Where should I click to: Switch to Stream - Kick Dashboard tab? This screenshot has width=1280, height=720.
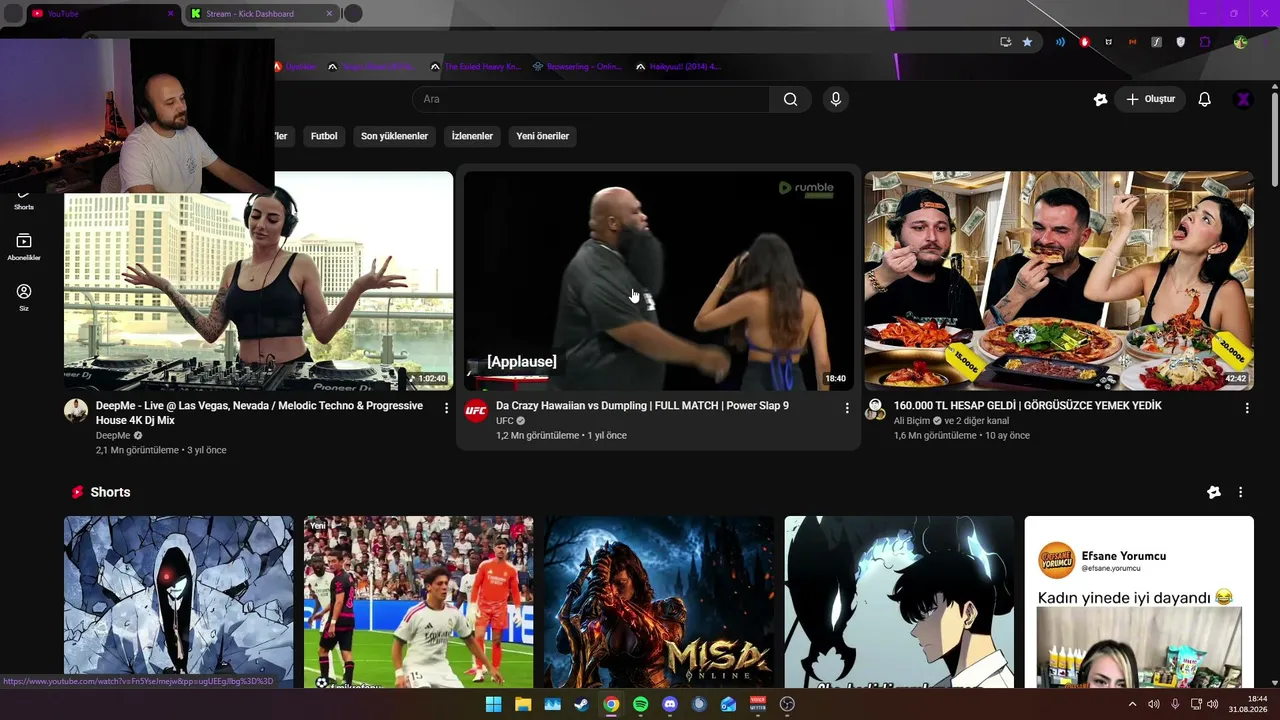point(262,14)
